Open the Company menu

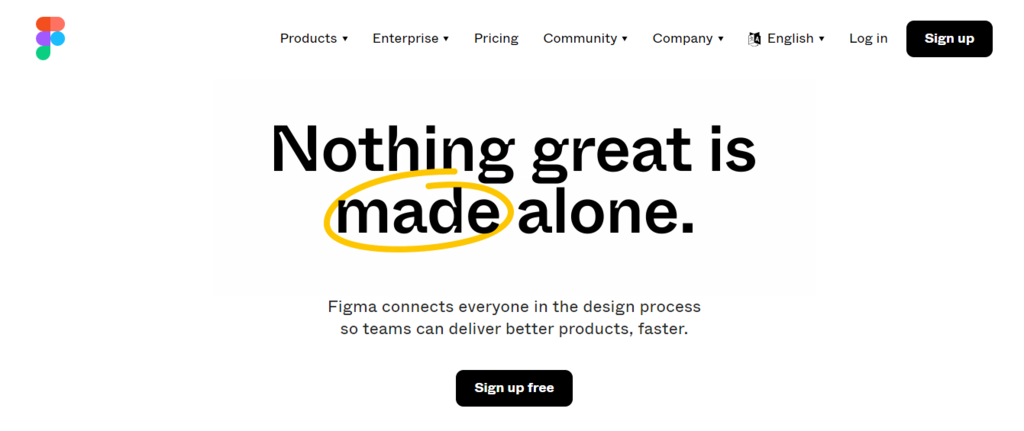[x=683, y=39]
